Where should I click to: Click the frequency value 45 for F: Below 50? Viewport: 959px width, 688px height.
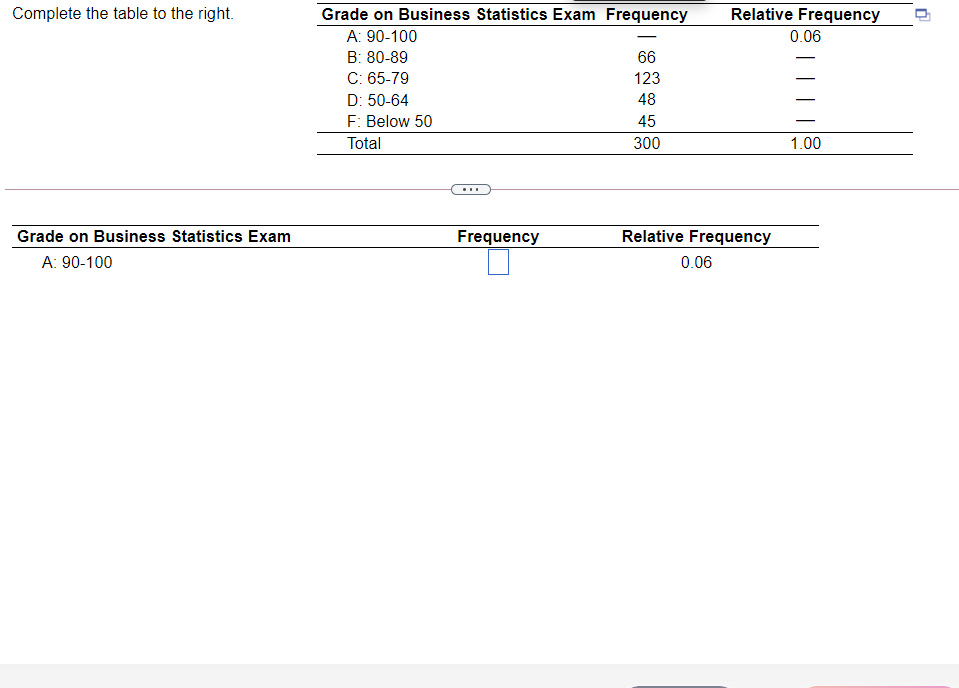pyautogui.click(x=646, y=120)
